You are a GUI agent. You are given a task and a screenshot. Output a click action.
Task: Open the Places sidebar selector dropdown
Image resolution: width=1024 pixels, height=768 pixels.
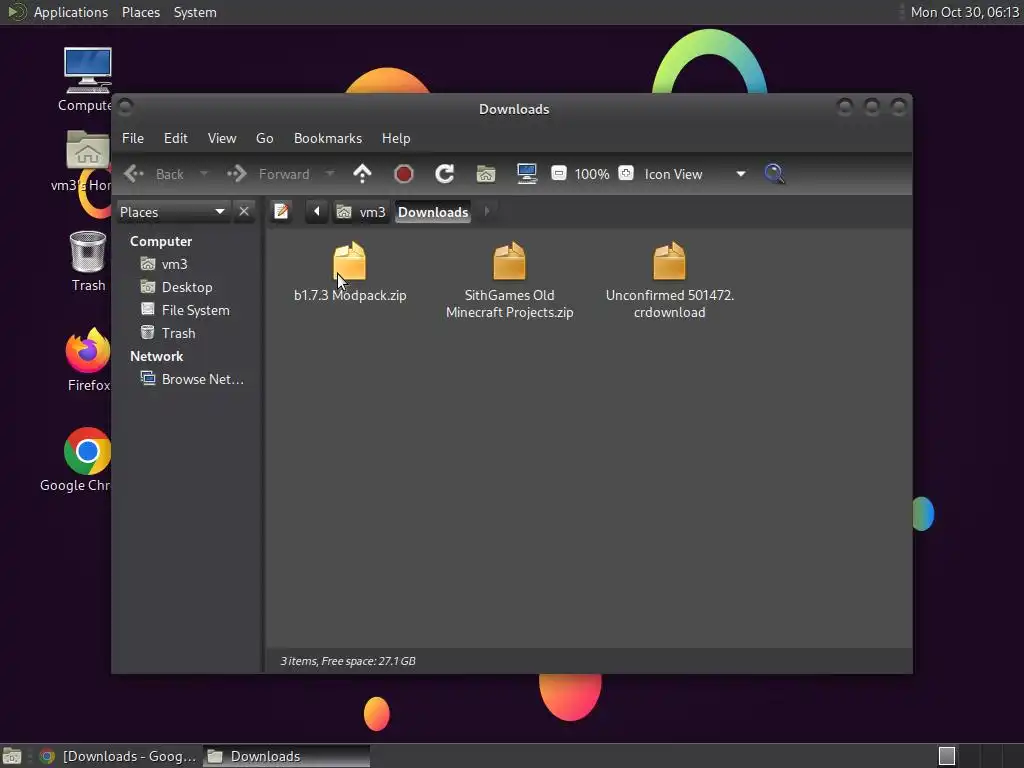[x=172, y=212]
